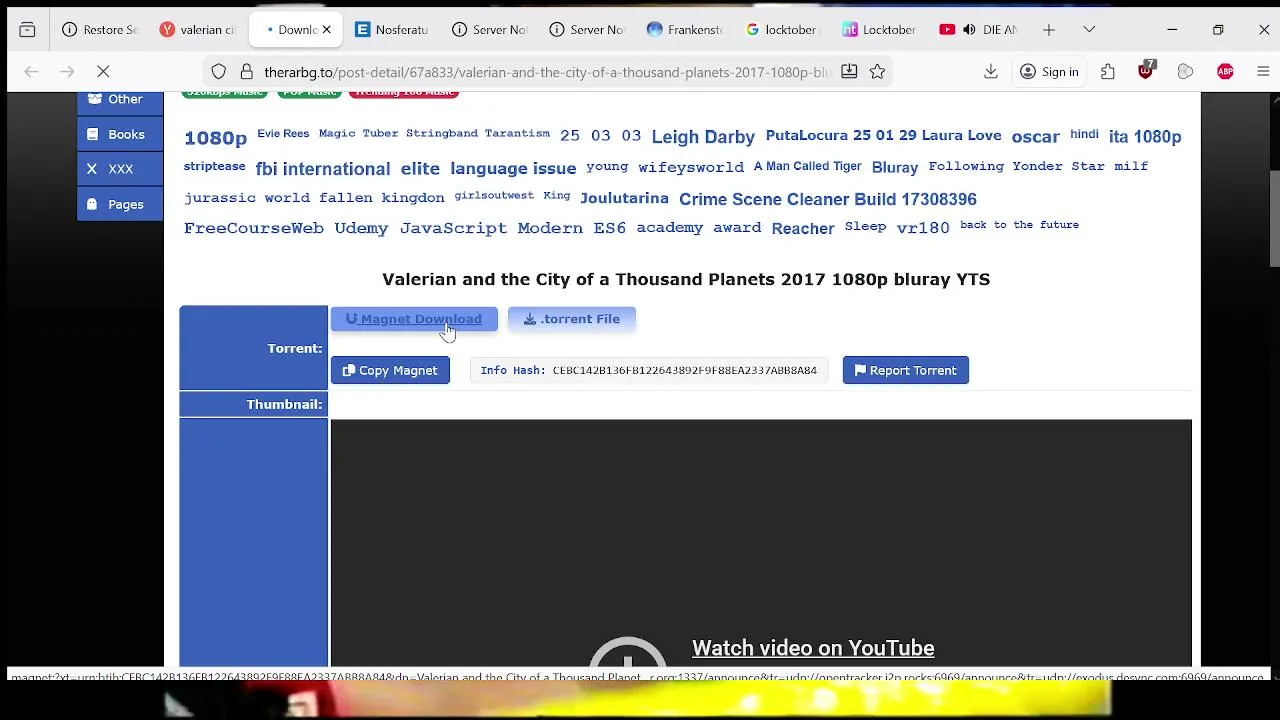This screenshot has height=720, width=1280.
Task: Click the grey extension icon left of ABP
Action: tap(1185, 72)
